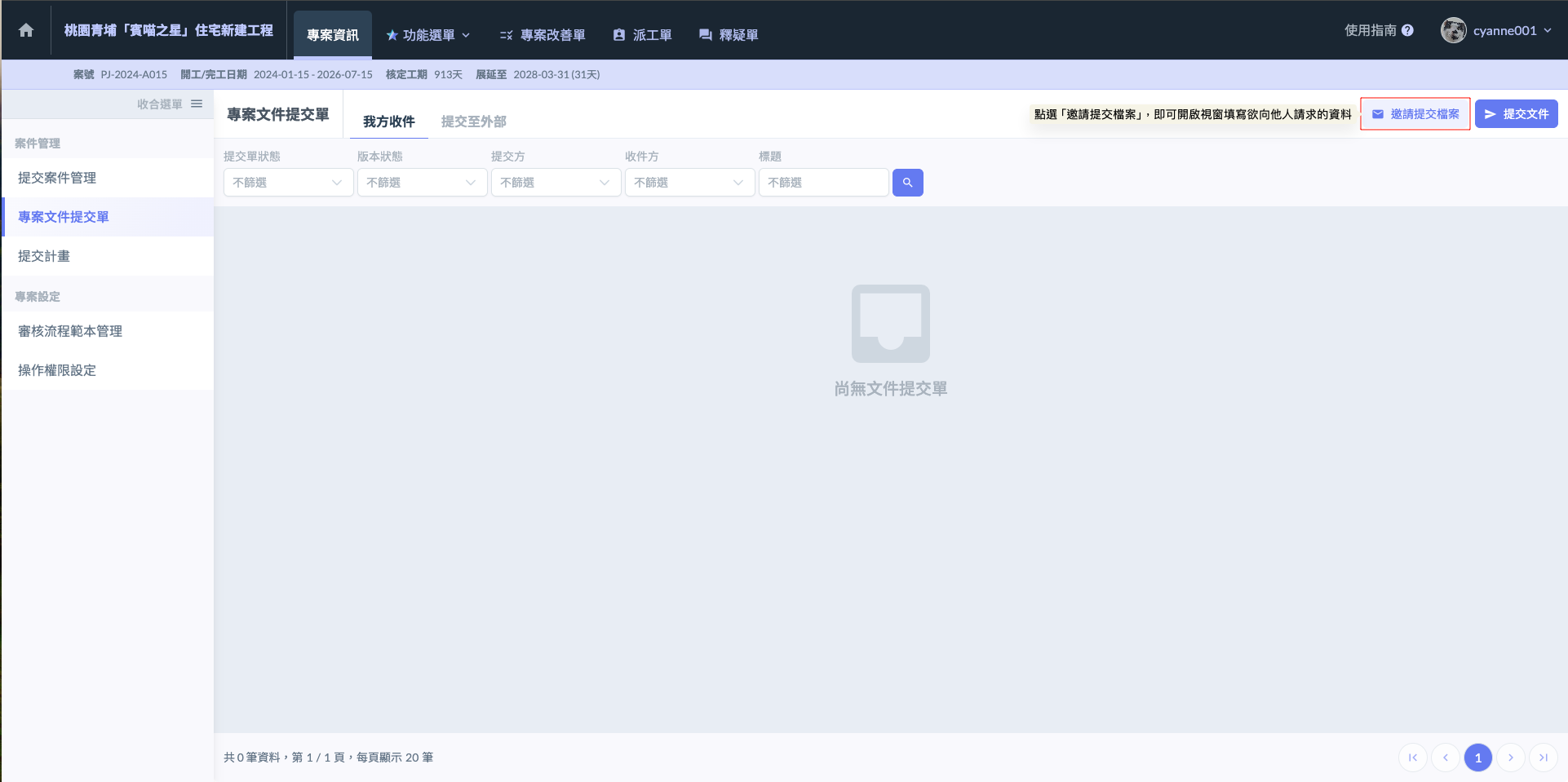Click the 913天 approved duration value
1568x782 pixels.
point(448,74)
